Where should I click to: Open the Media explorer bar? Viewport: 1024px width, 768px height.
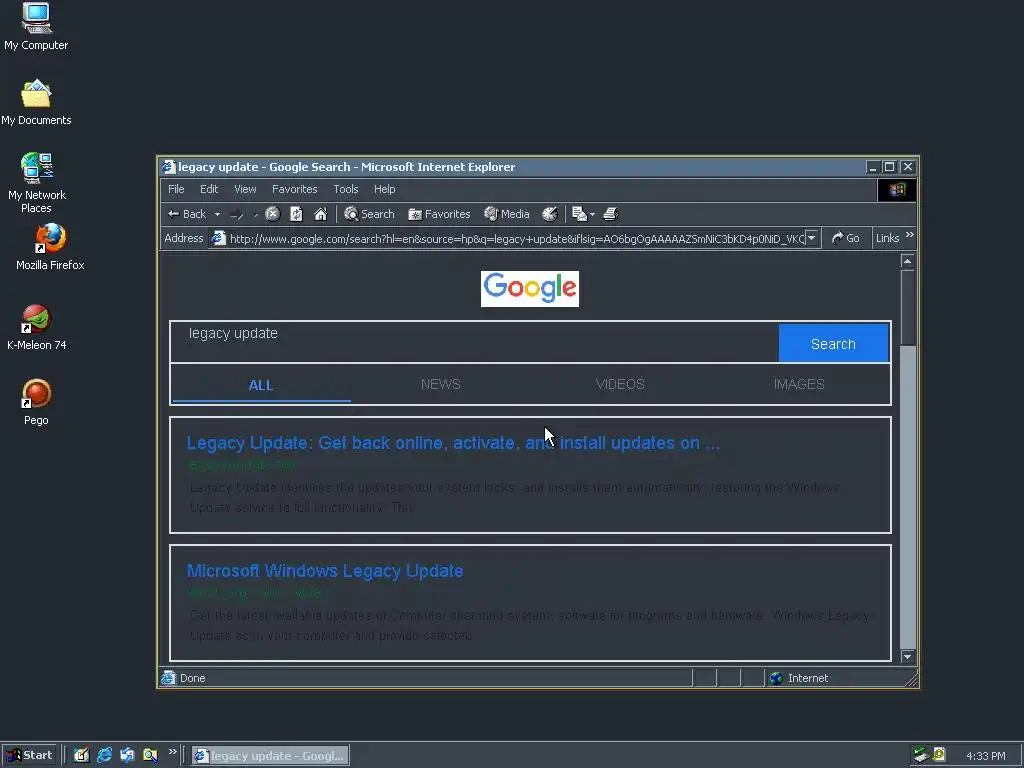click(x=507, y=214)
